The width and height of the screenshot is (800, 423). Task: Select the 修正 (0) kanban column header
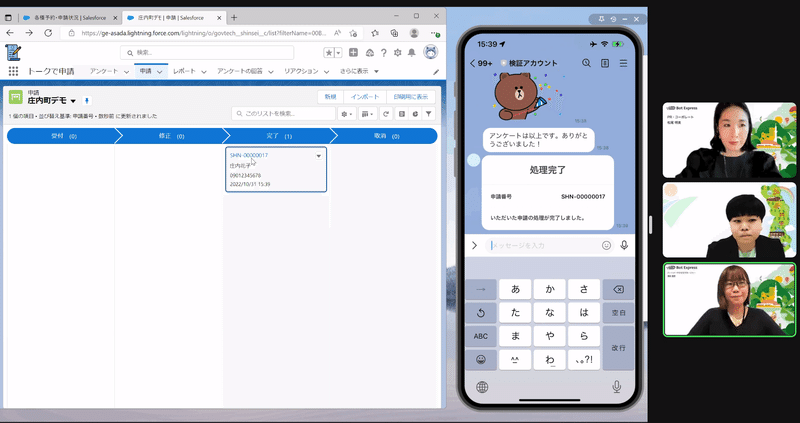(x=171, y=136)
